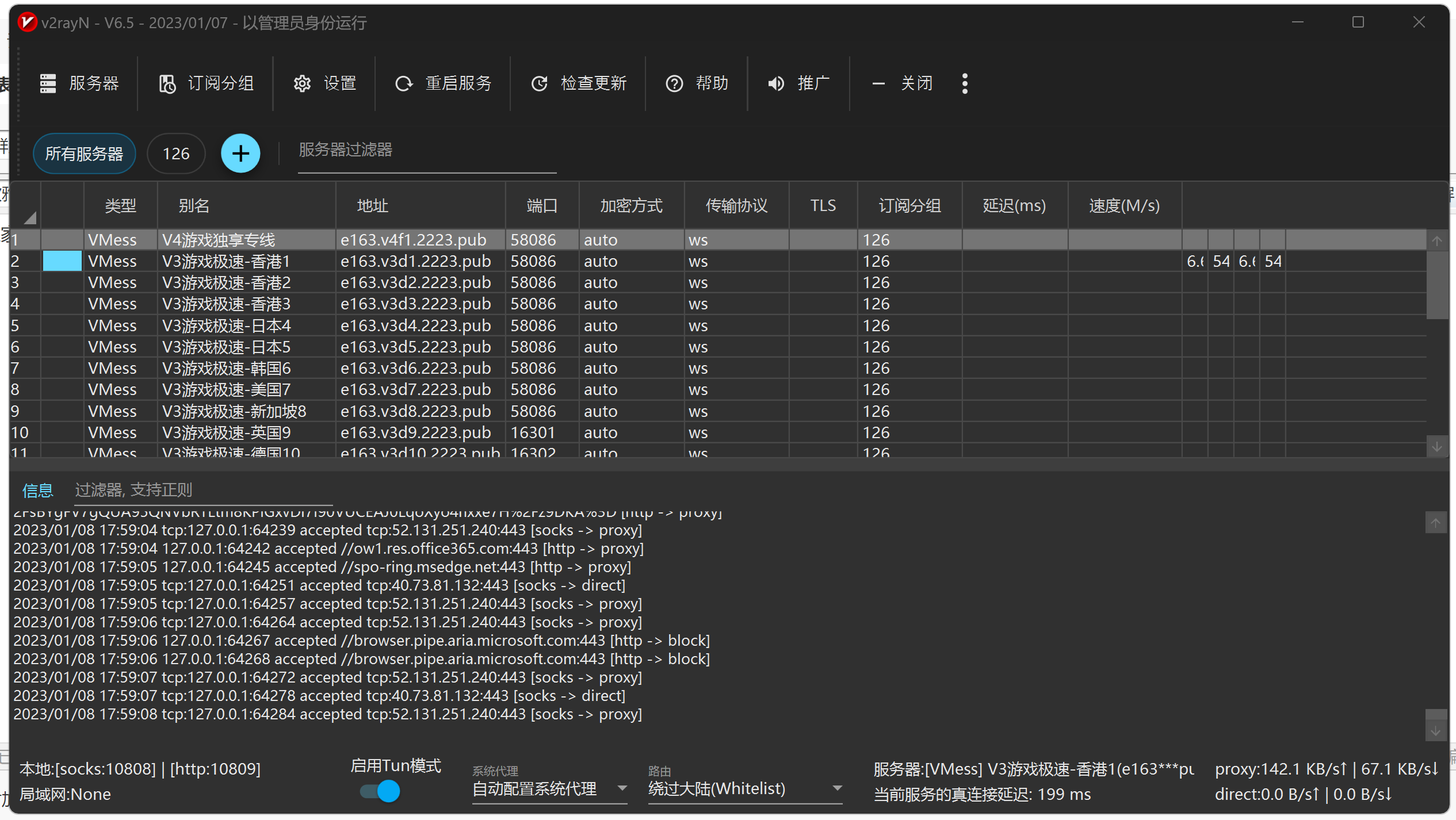Screen dimensions: 1456x820
Task: Click the grid select-all corner triangle
Action: point(30,218)
